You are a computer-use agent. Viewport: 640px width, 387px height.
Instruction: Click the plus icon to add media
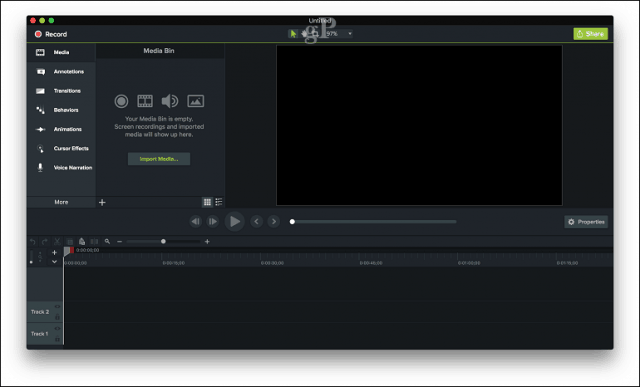102,202
